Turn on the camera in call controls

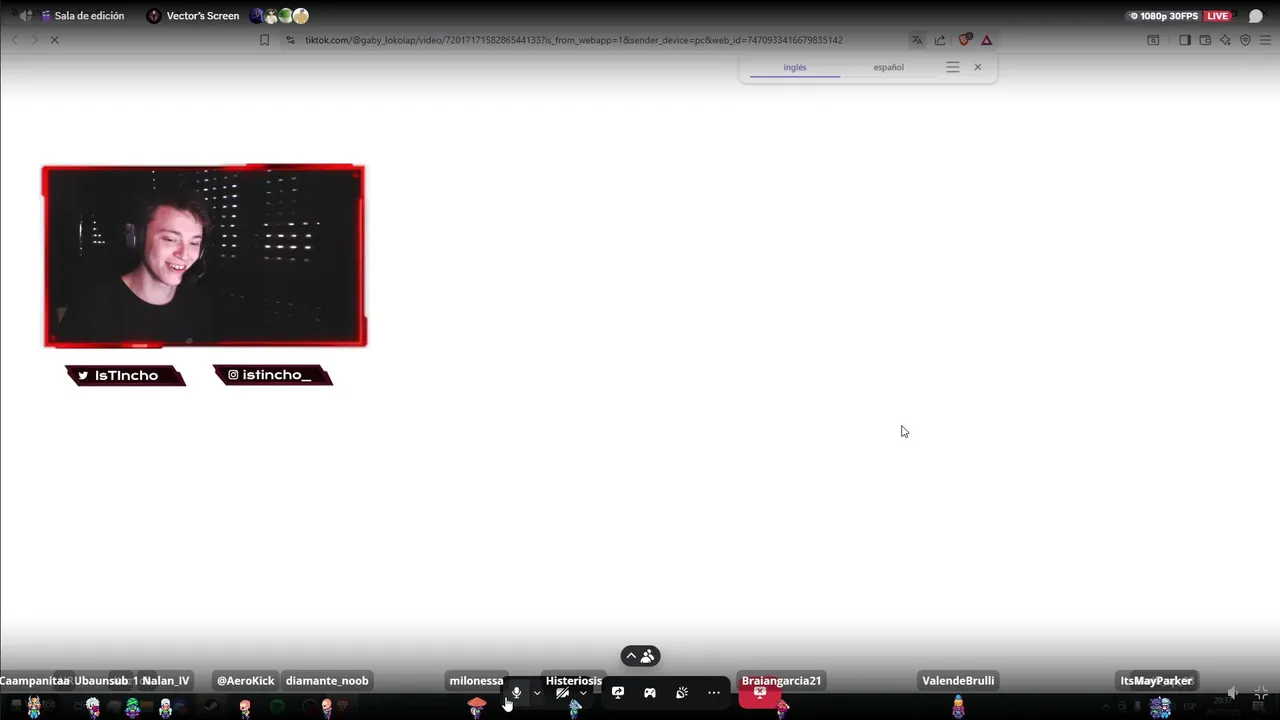(x=563, y=692)
